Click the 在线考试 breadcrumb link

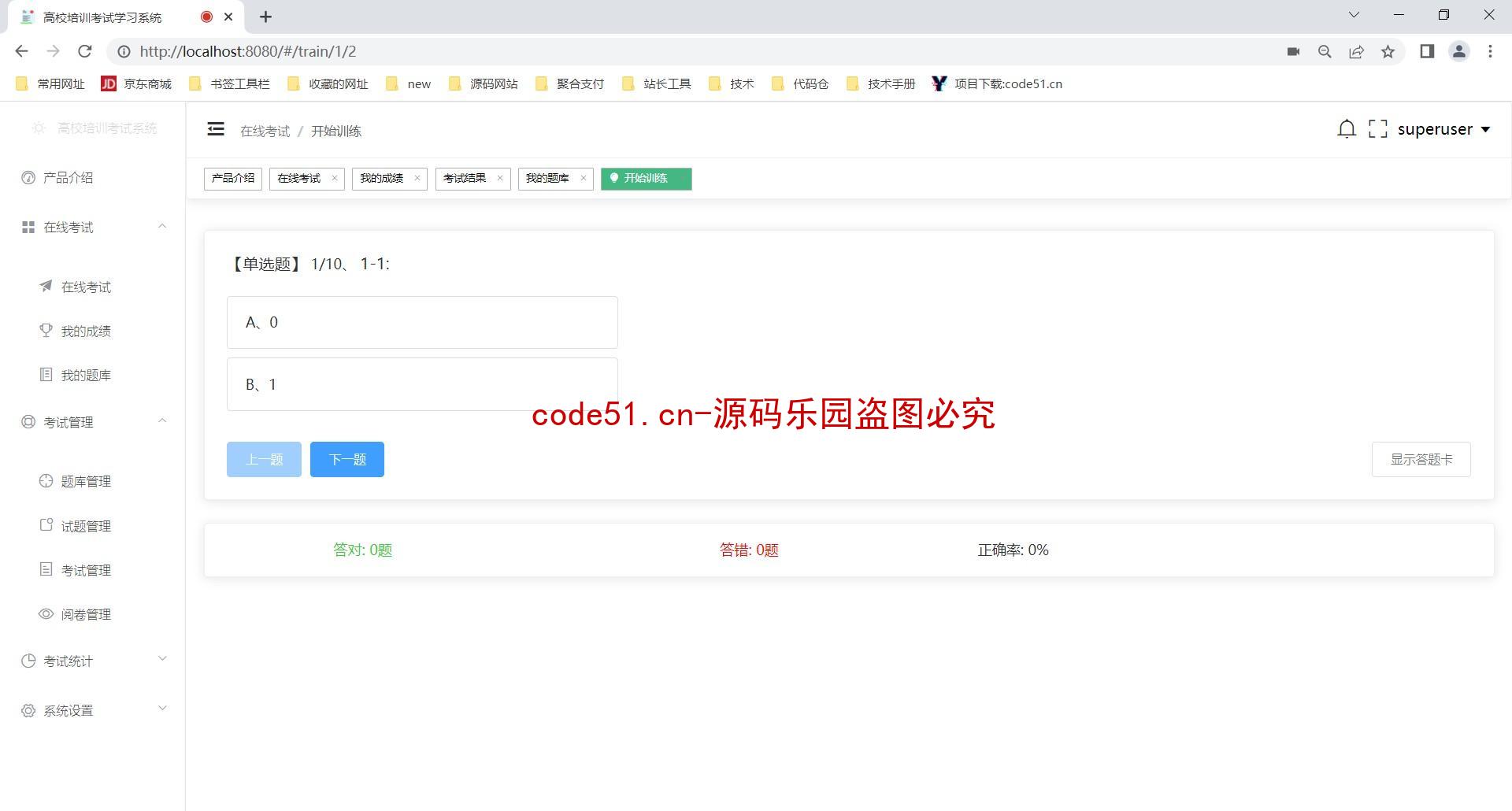point(265,131)
